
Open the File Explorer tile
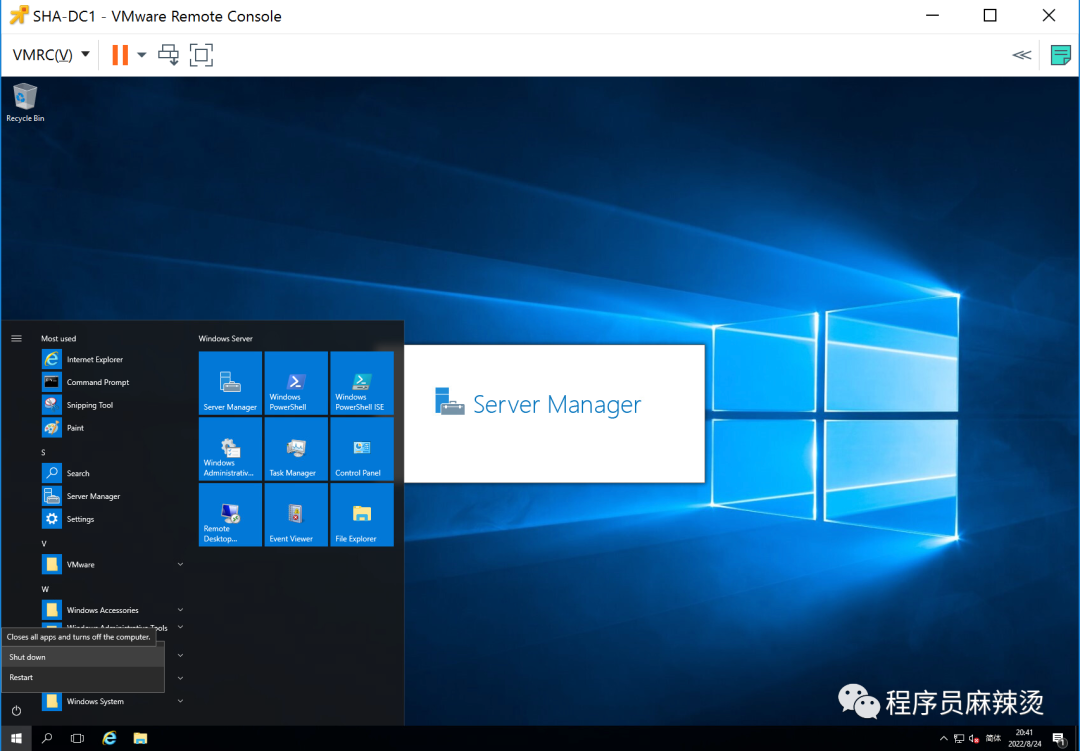click(362, 515)
